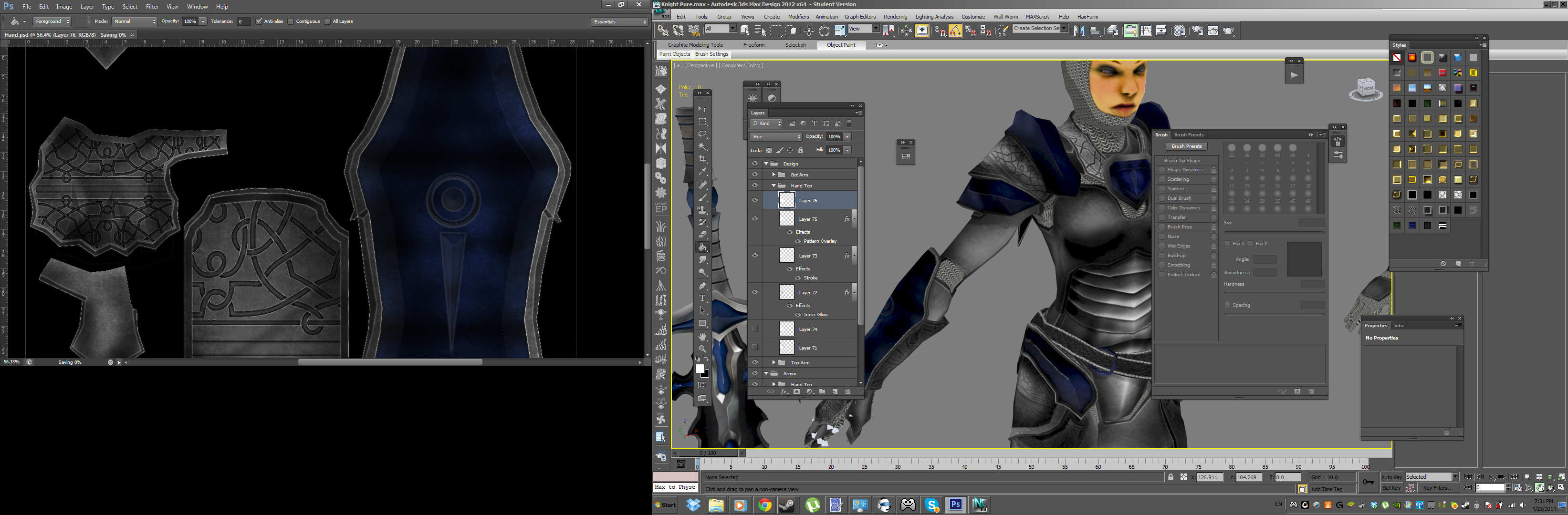Click delete layer trash icon
This screenshot has width=1568, height=515.
(x=847, y=391)
